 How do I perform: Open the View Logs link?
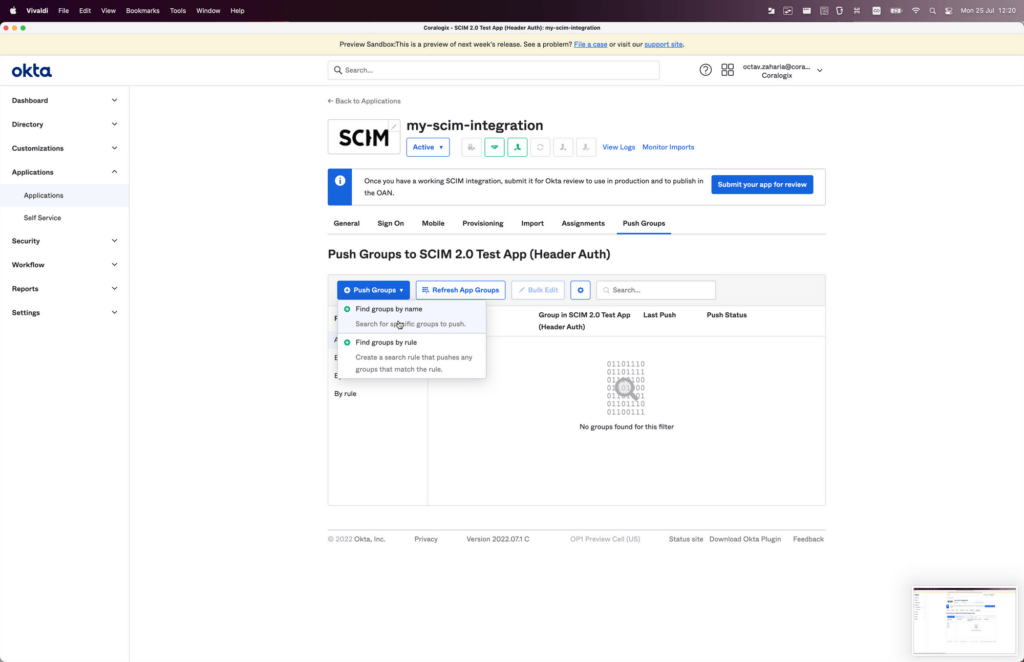pos(618,148)
